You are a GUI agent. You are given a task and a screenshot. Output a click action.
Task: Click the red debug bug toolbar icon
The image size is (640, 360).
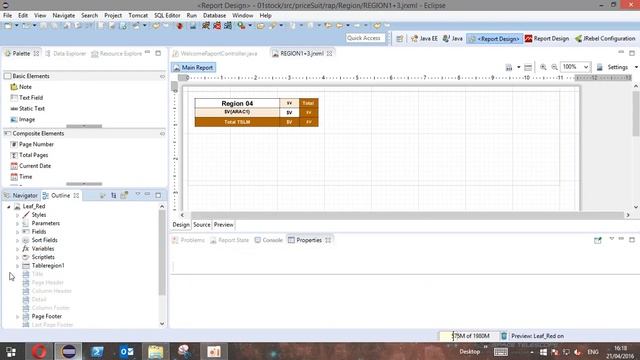[179, 26]
